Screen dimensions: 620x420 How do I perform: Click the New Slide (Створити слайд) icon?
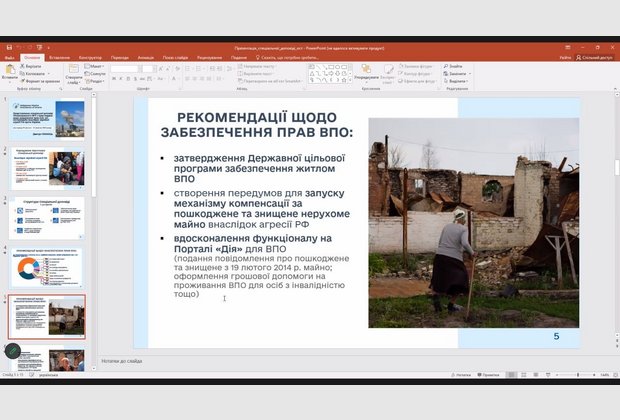click(x=73, y=70)
